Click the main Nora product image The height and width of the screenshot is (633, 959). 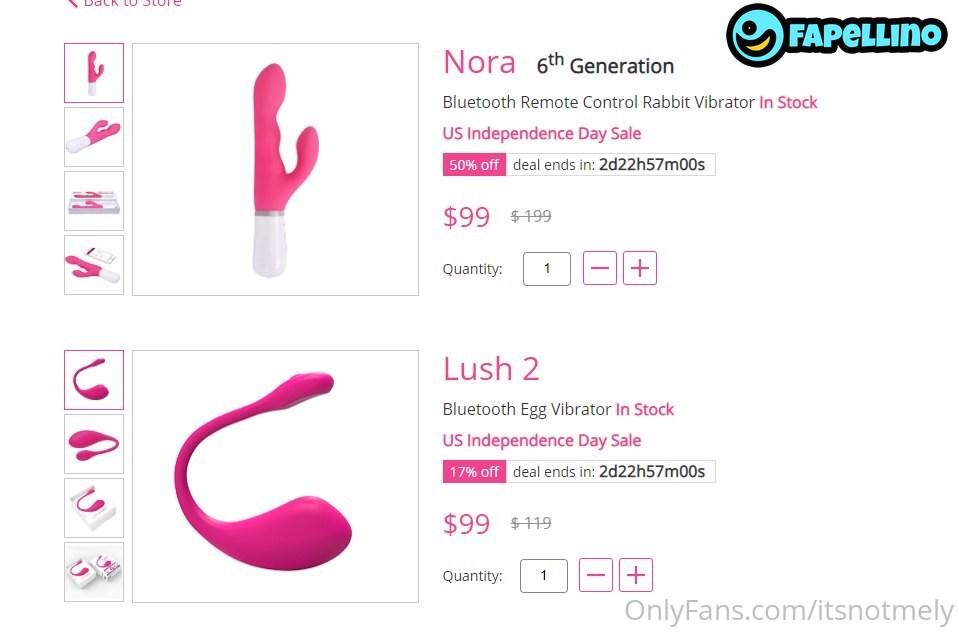(275, 169)
